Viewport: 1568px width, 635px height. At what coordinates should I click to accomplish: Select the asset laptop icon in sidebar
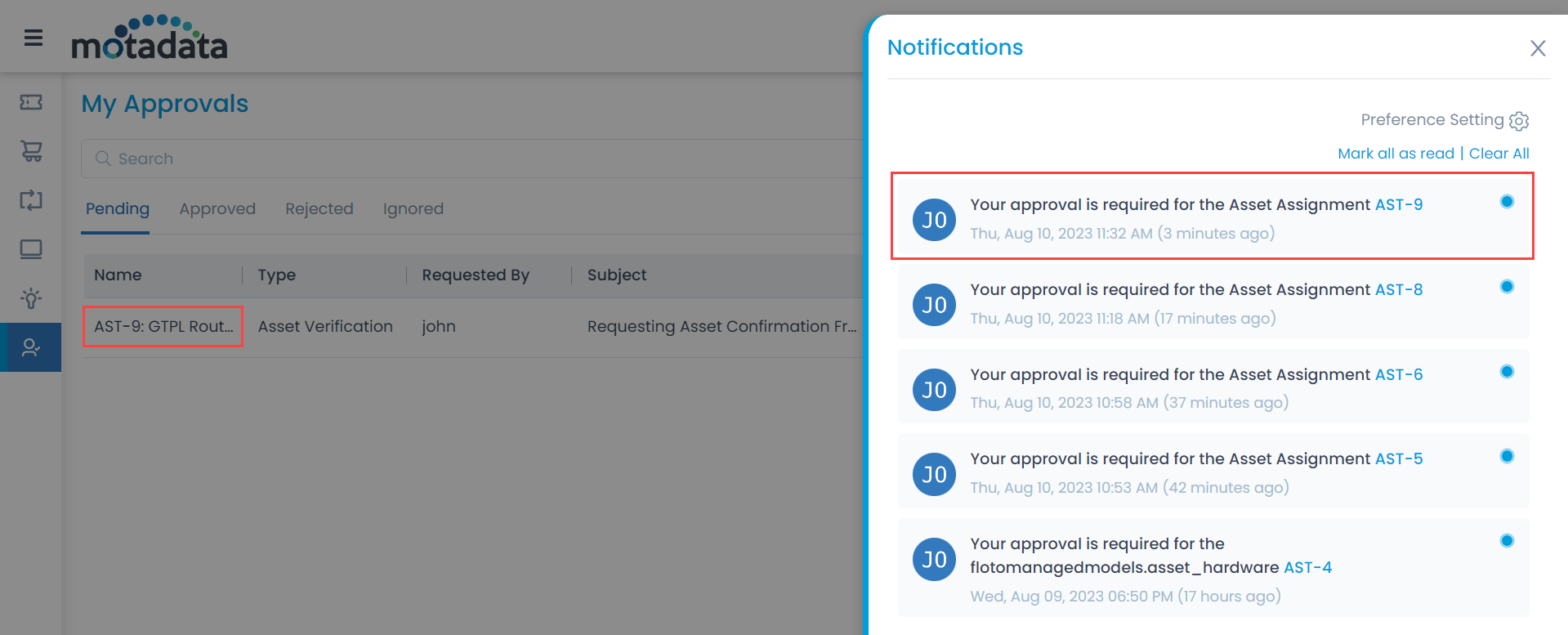tap(30, 249)
